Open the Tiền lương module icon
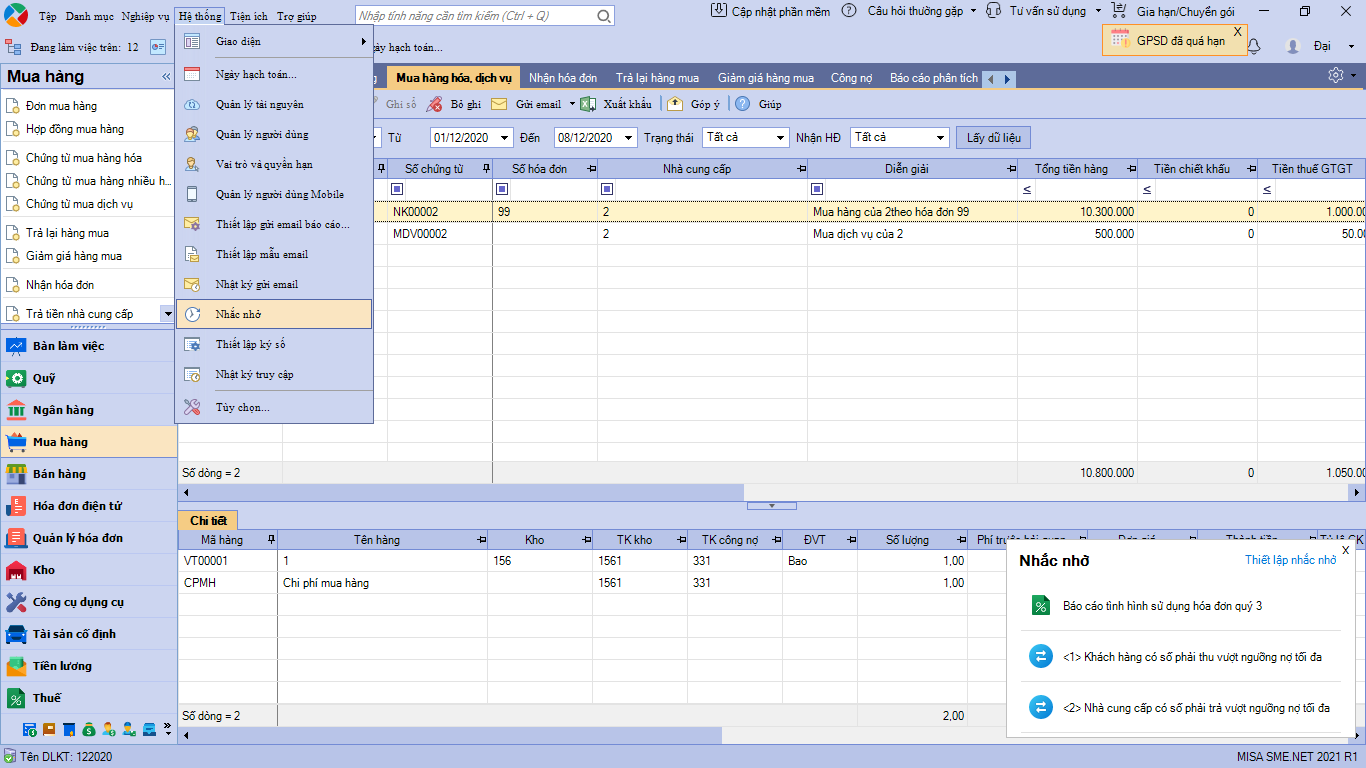The height and width of the screenshot is (768, 1366). click(x=16, y=666)
